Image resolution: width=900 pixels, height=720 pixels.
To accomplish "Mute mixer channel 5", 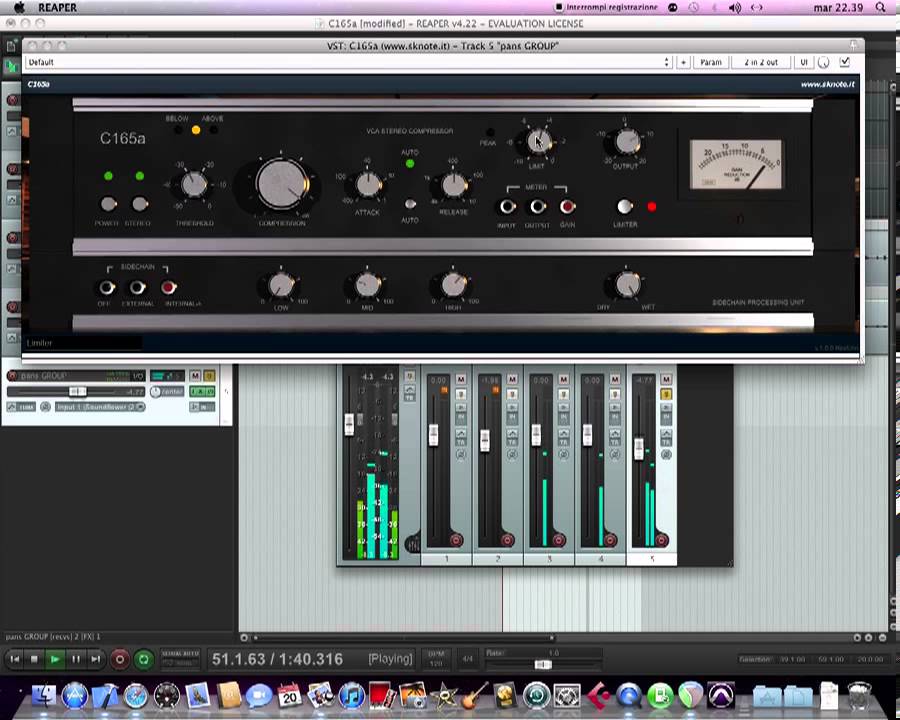I will point(666,380).
